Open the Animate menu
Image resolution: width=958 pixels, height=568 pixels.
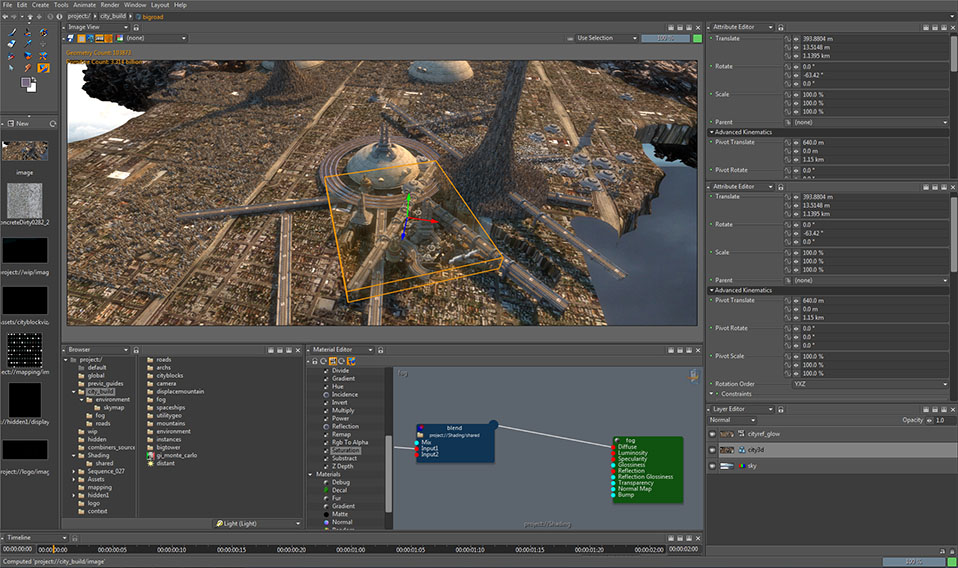point(84,5)
